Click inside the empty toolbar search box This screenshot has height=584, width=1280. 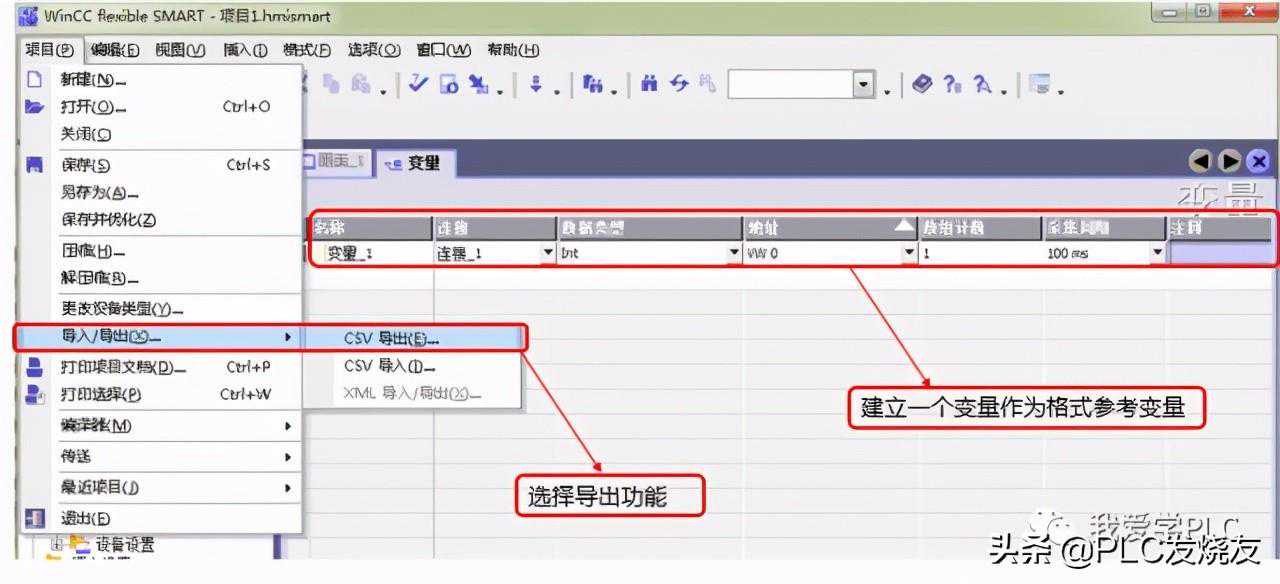[790, 84]
